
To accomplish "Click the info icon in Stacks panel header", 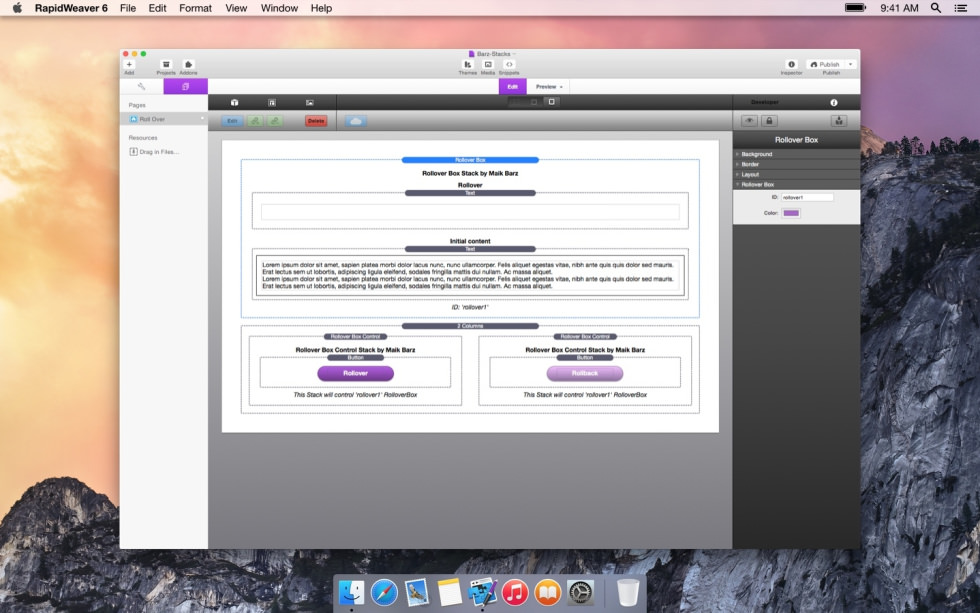I will coord(834,102).
